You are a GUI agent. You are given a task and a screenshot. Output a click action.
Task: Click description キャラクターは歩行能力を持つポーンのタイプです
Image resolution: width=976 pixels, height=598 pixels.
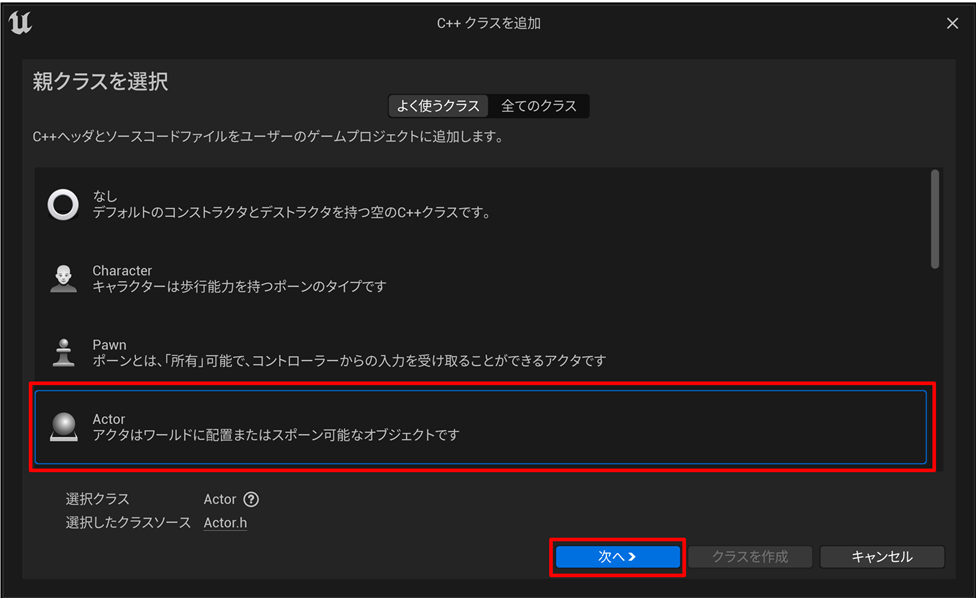[x=240, y=286]
